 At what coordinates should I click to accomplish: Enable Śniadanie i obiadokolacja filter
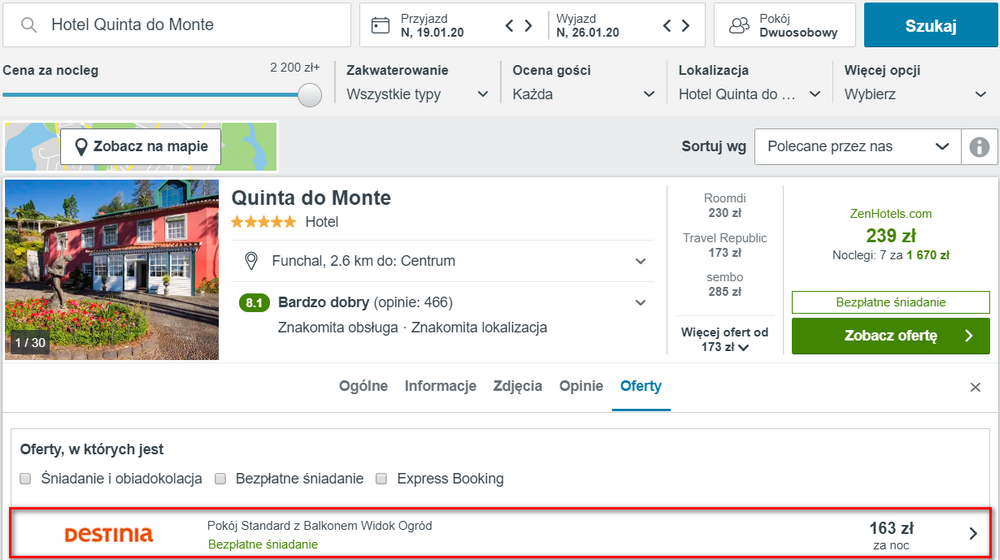point(26,479)
